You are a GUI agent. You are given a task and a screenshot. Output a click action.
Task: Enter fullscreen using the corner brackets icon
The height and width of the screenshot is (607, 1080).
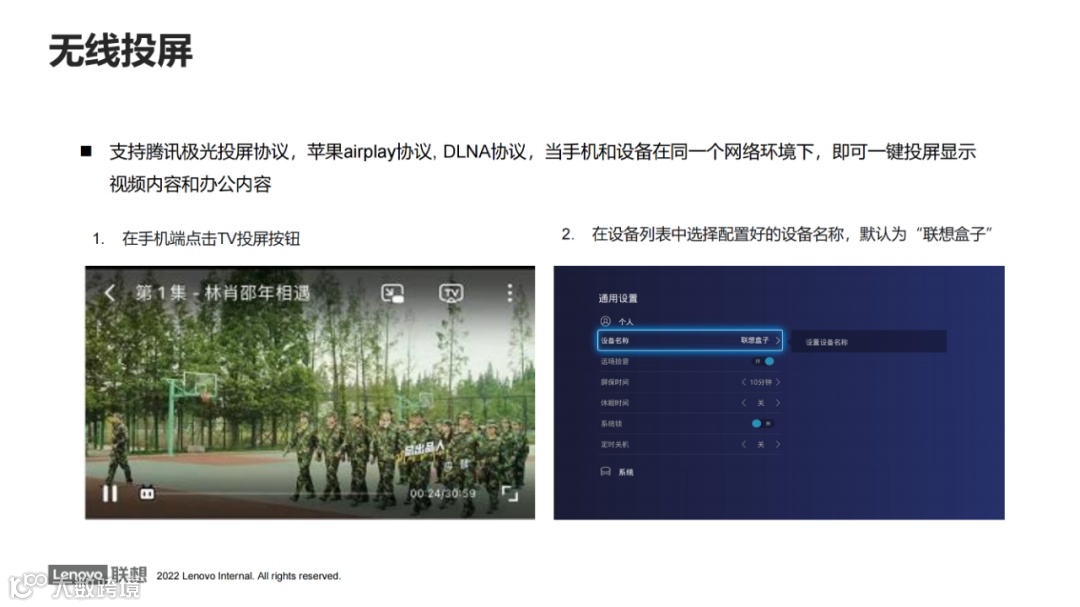pyautogui.click(x=510, y=493)
